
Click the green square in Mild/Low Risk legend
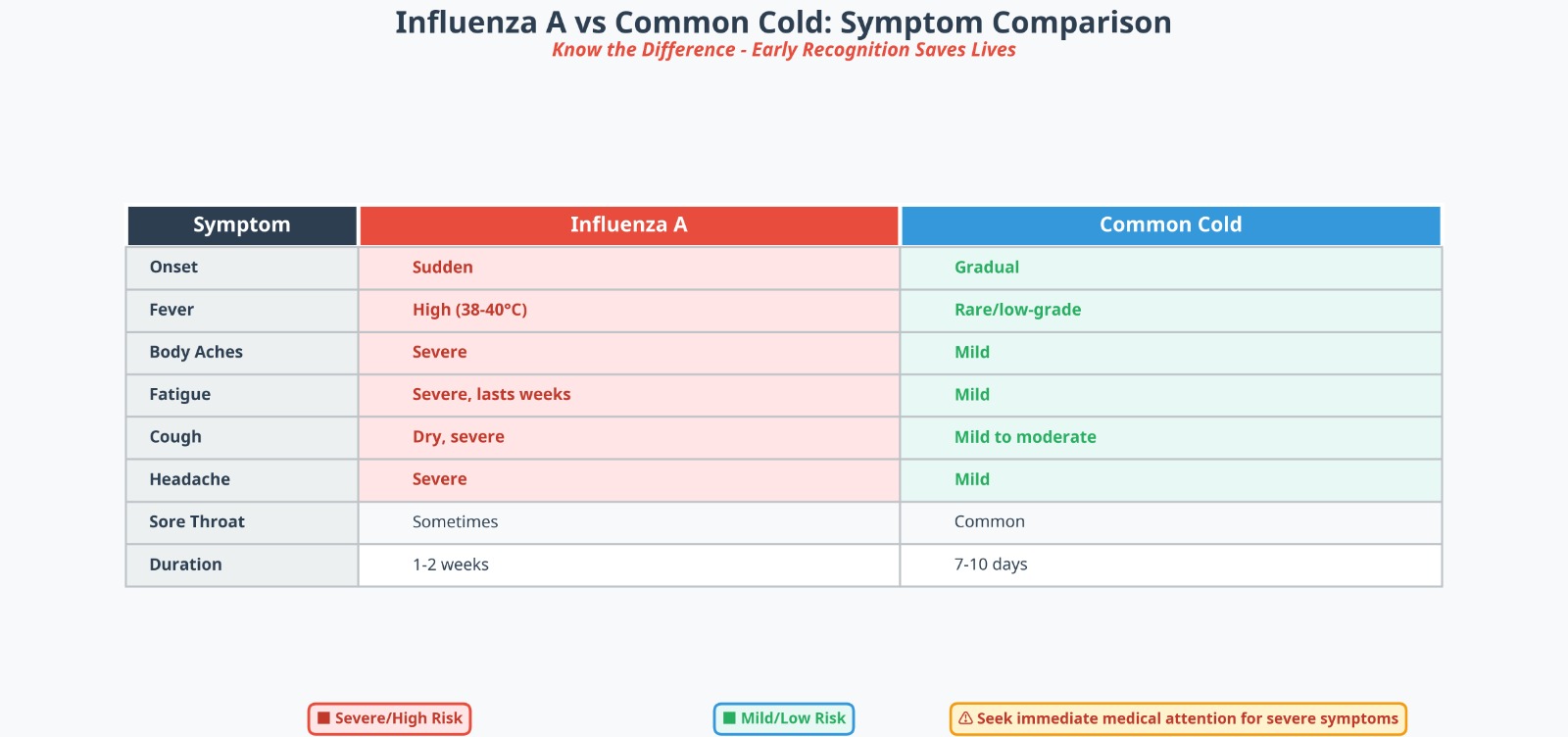(729, 718)
